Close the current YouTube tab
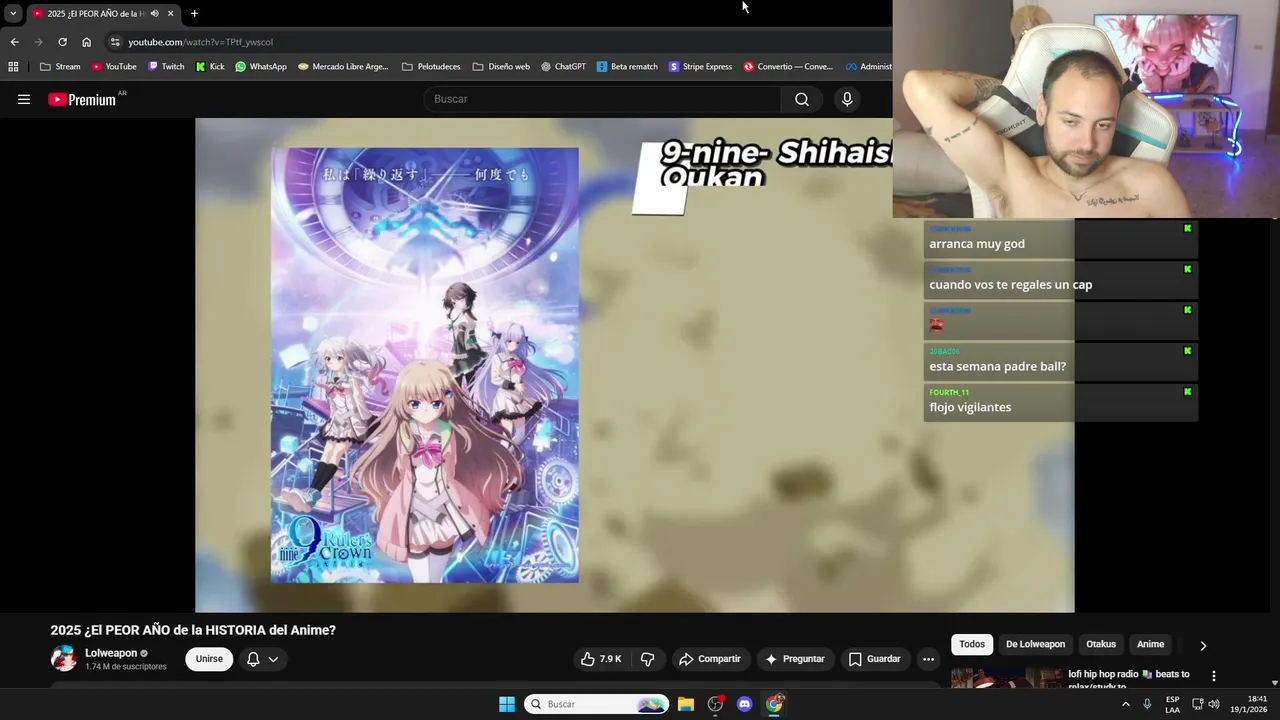 [x=170, y=13]
